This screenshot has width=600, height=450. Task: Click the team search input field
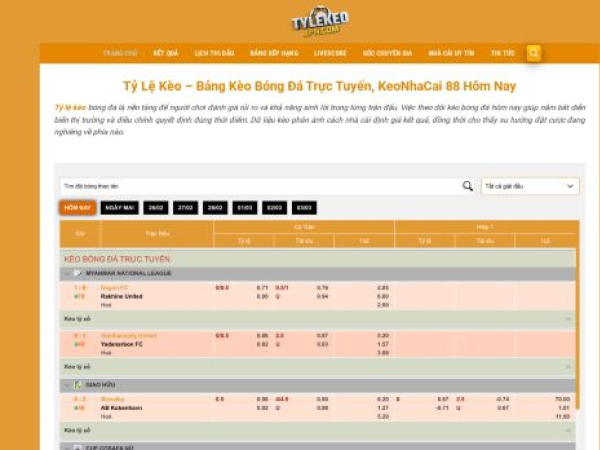(x=258, y=186)
